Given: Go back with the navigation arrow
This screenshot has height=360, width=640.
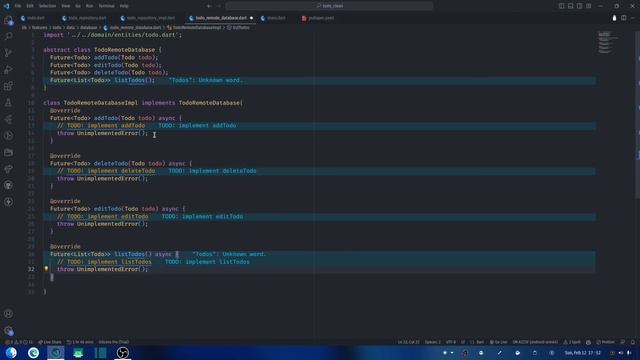Looking at the screenshot, I should 209,6.
